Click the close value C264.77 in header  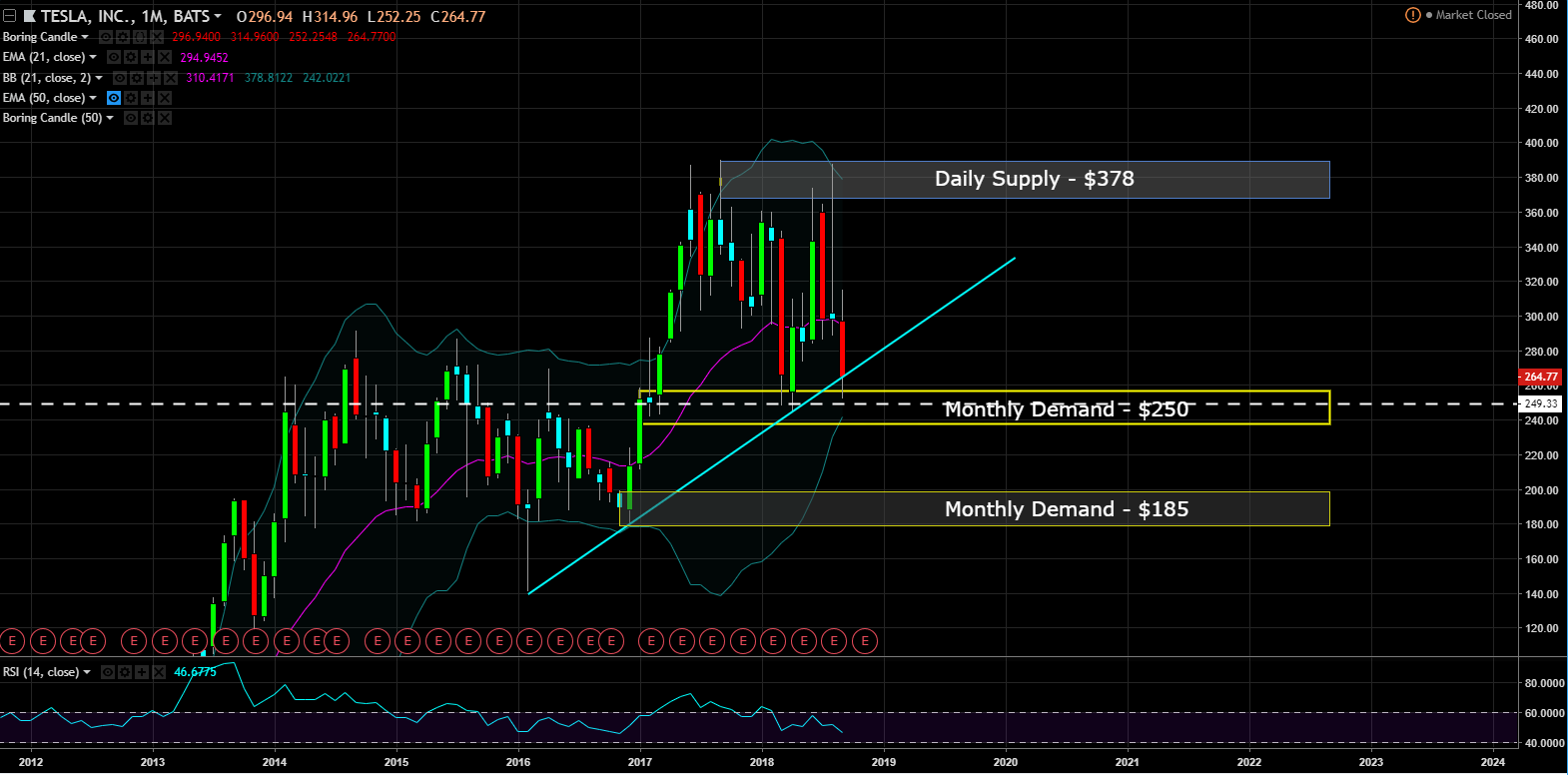458,16
